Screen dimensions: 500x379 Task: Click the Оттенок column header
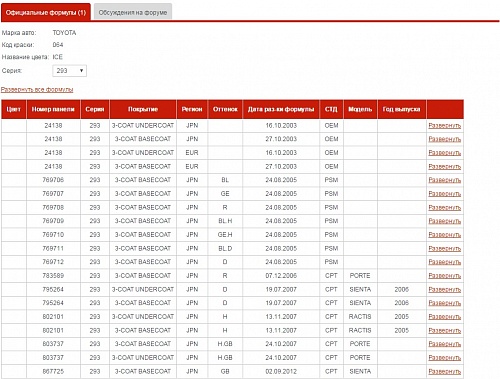click(x=225, y=109)
